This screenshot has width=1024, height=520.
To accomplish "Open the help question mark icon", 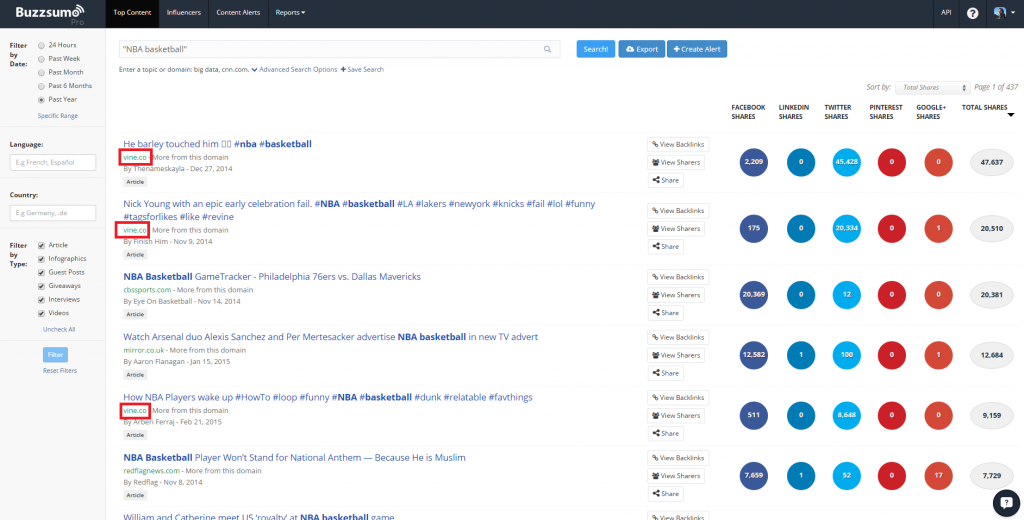I will pyautogui.click(x=972, y=13).
